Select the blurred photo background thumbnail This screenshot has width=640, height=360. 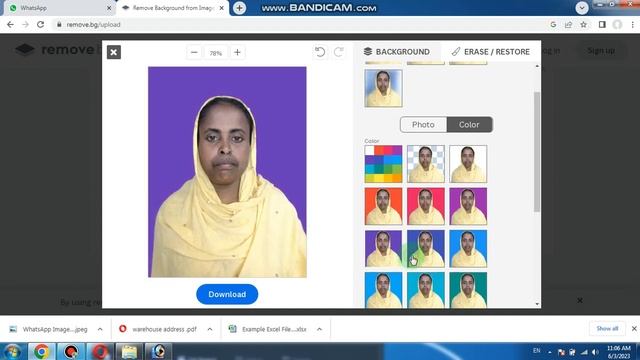click(x=383, y=88)
